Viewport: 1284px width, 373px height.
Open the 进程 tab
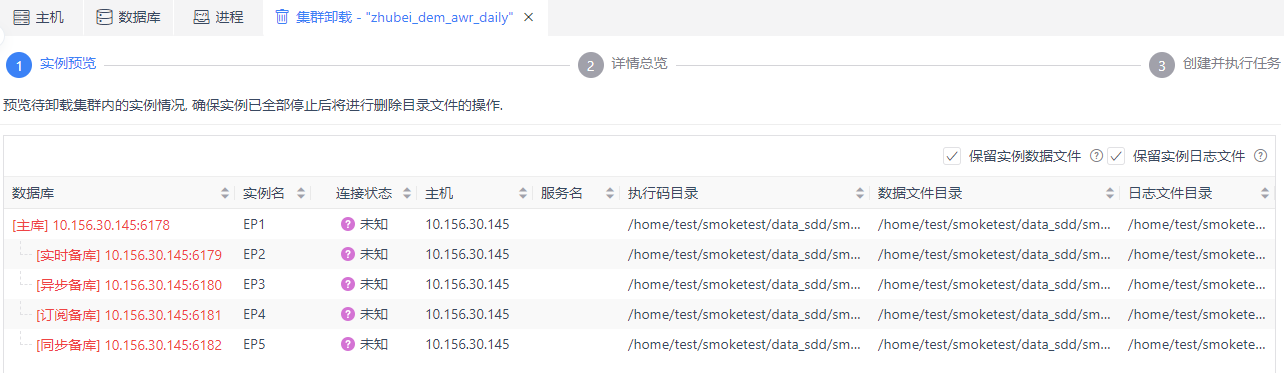(218, 17)
